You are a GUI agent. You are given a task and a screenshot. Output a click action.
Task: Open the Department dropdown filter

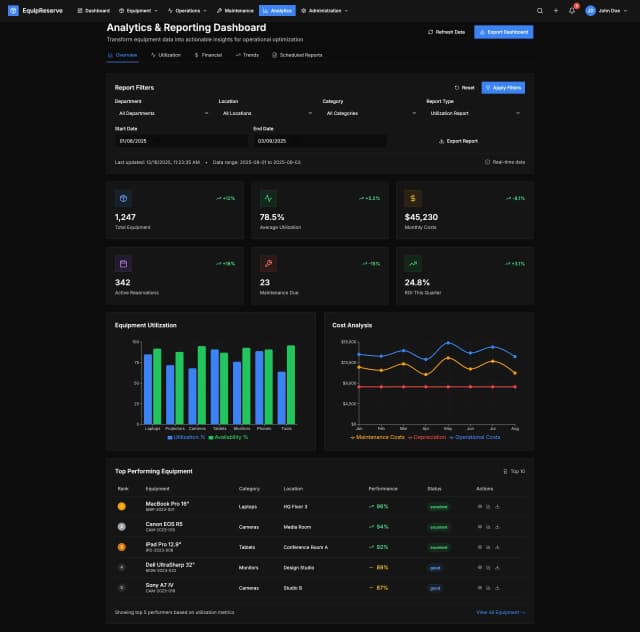click(161, 113)
